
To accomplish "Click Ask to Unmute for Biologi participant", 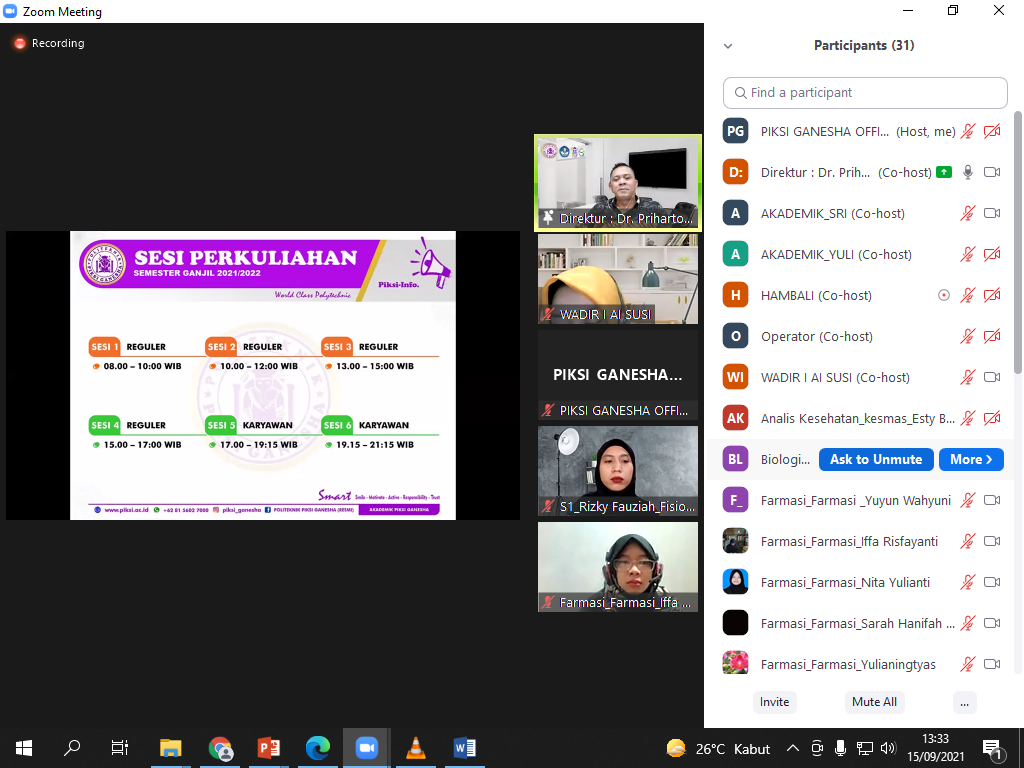I will tap(876, 459).
